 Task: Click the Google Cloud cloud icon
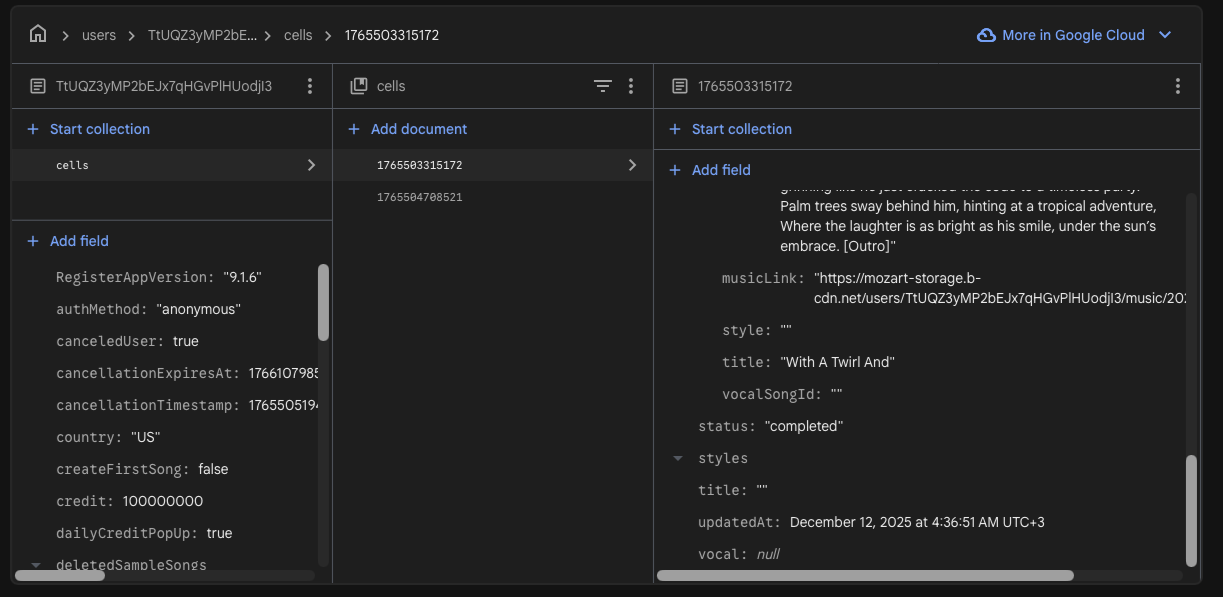point(986,35)
